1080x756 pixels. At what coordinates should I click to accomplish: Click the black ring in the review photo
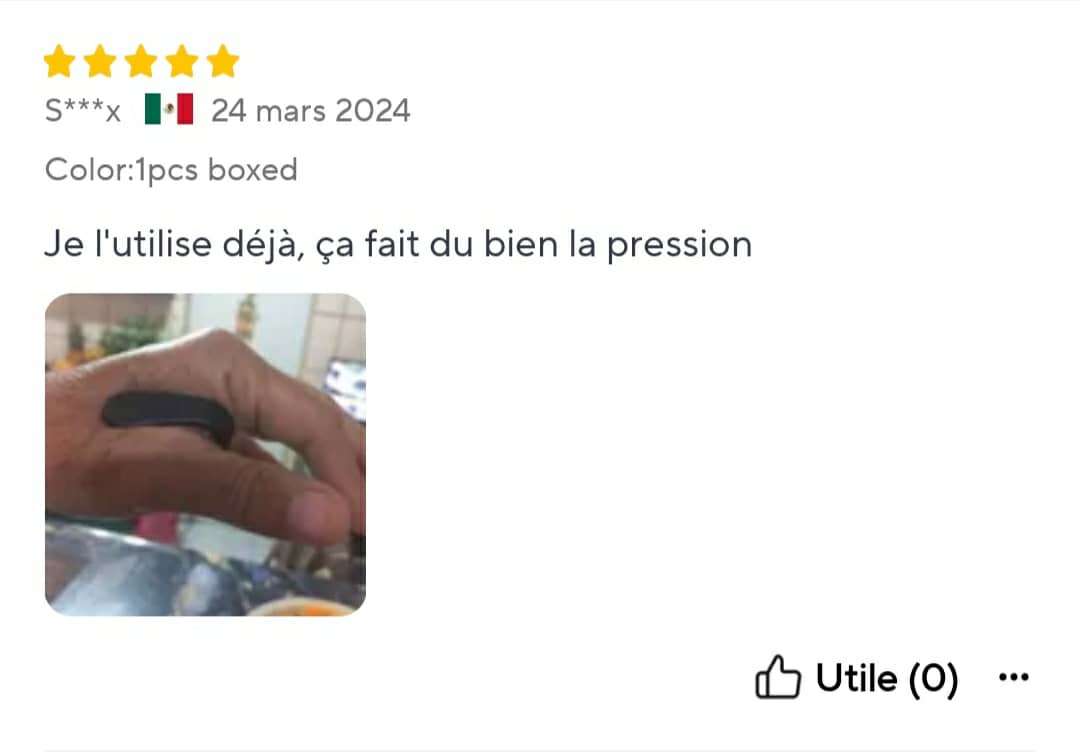click(x=169, y=418)
